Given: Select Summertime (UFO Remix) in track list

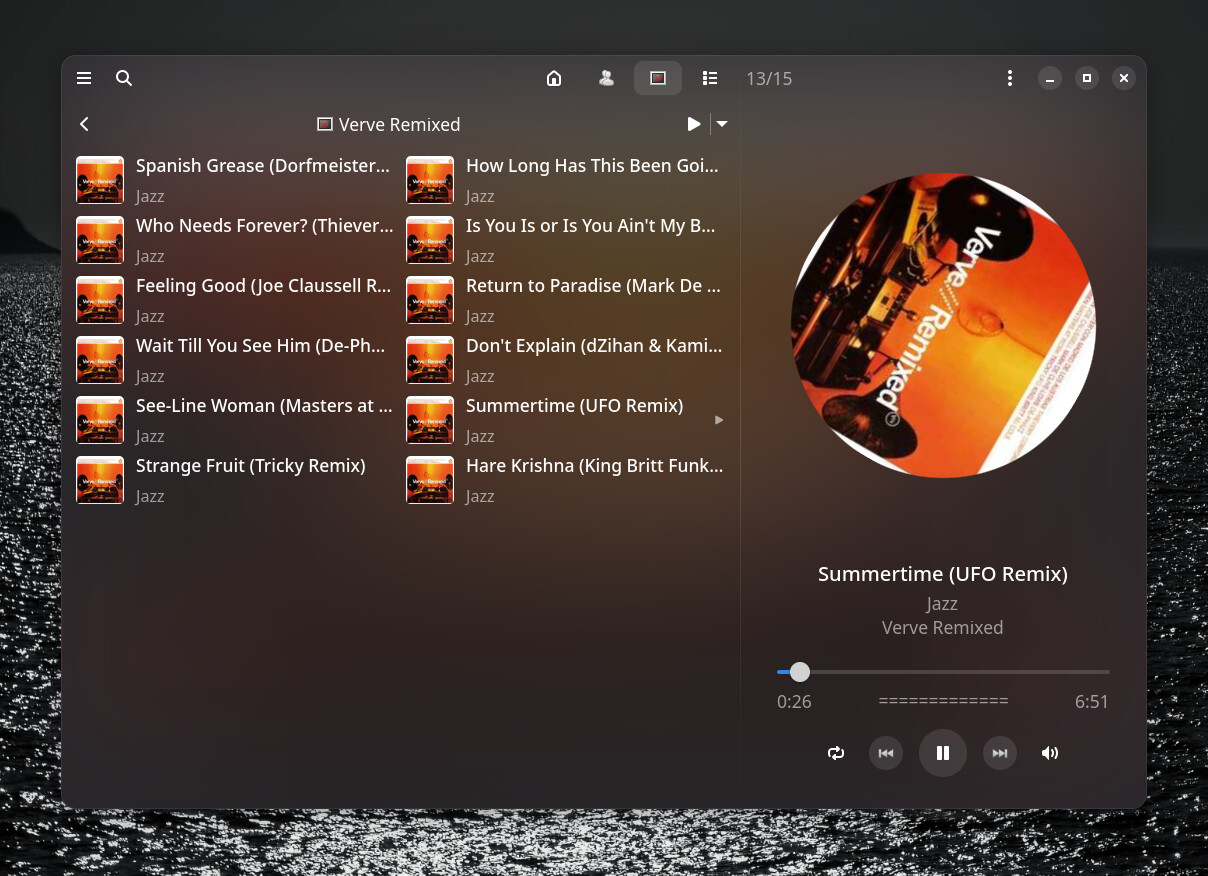Looking at the screenshot, I should tap(565, 420).
